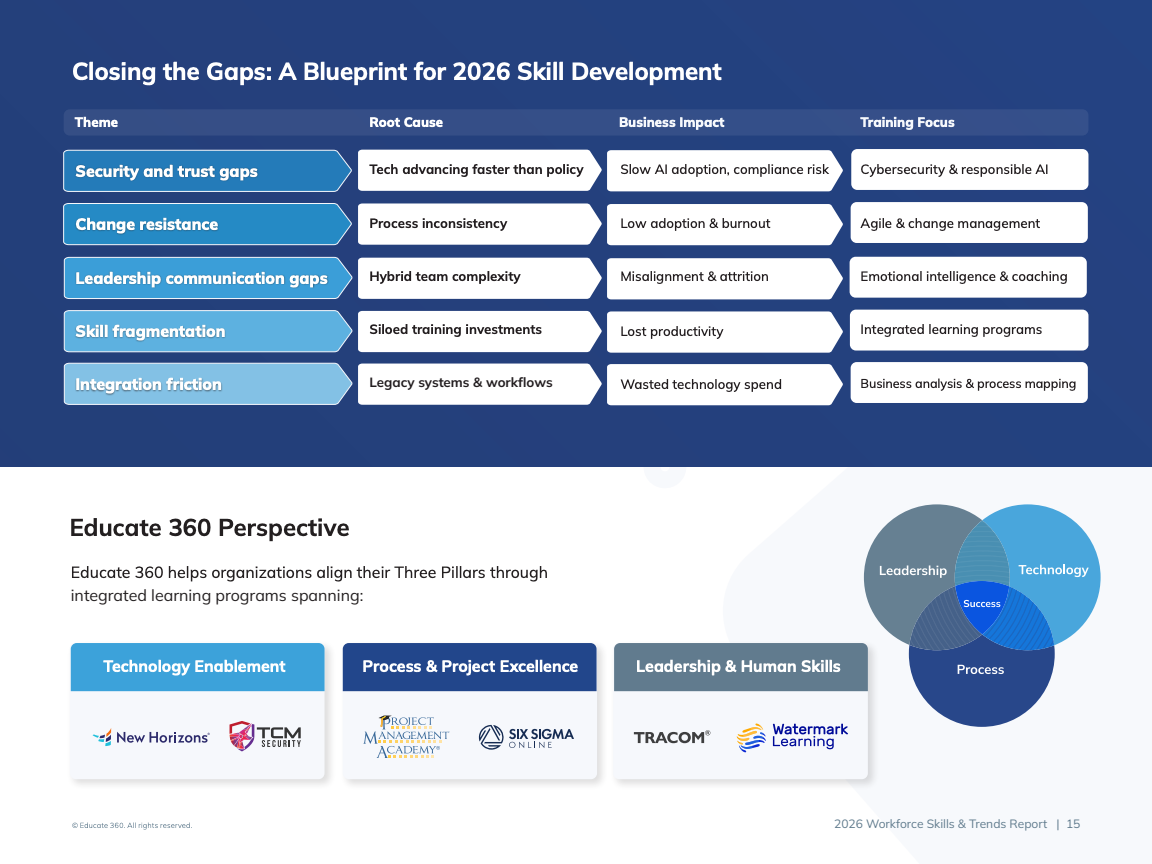Click the Success center of Venn diagram
Screen dimensions: 1152x864
[x=981, y=605]
